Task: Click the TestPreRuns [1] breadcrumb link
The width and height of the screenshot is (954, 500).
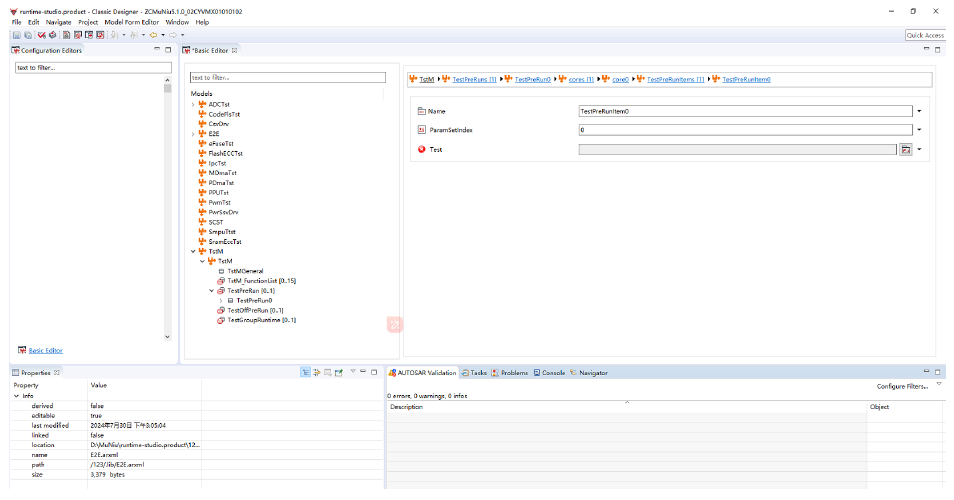Action: [x=474, y=80]
